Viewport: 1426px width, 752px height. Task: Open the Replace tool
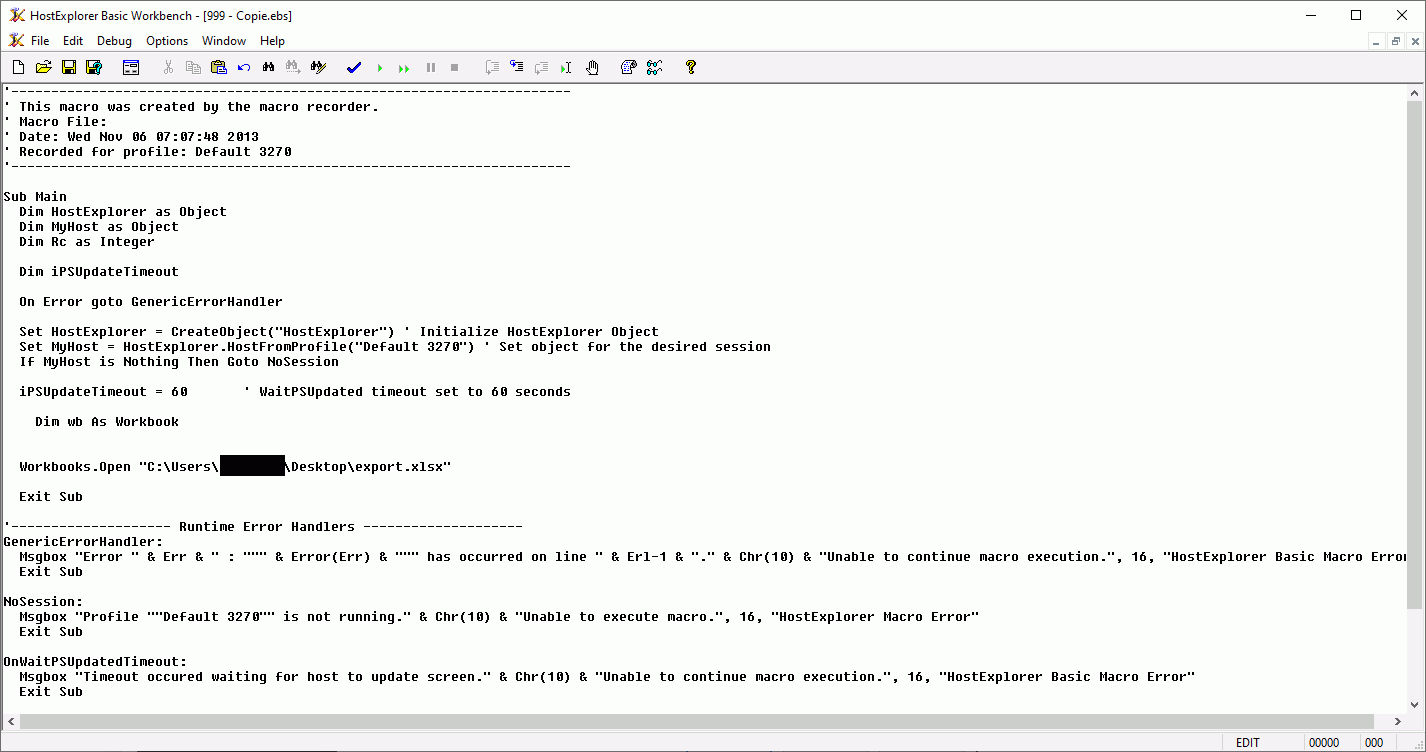(x=319, y=67)
